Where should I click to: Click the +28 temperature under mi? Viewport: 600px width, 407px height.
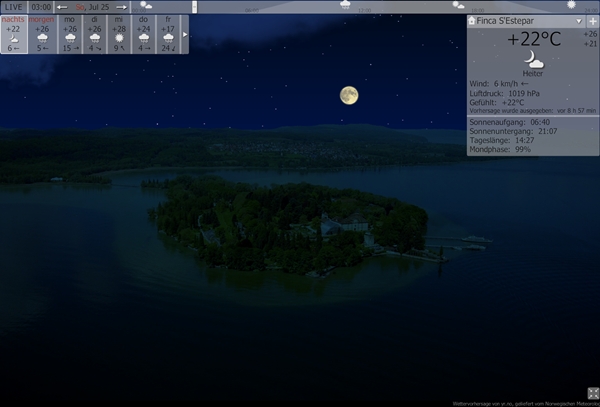(x=119, y=29)
